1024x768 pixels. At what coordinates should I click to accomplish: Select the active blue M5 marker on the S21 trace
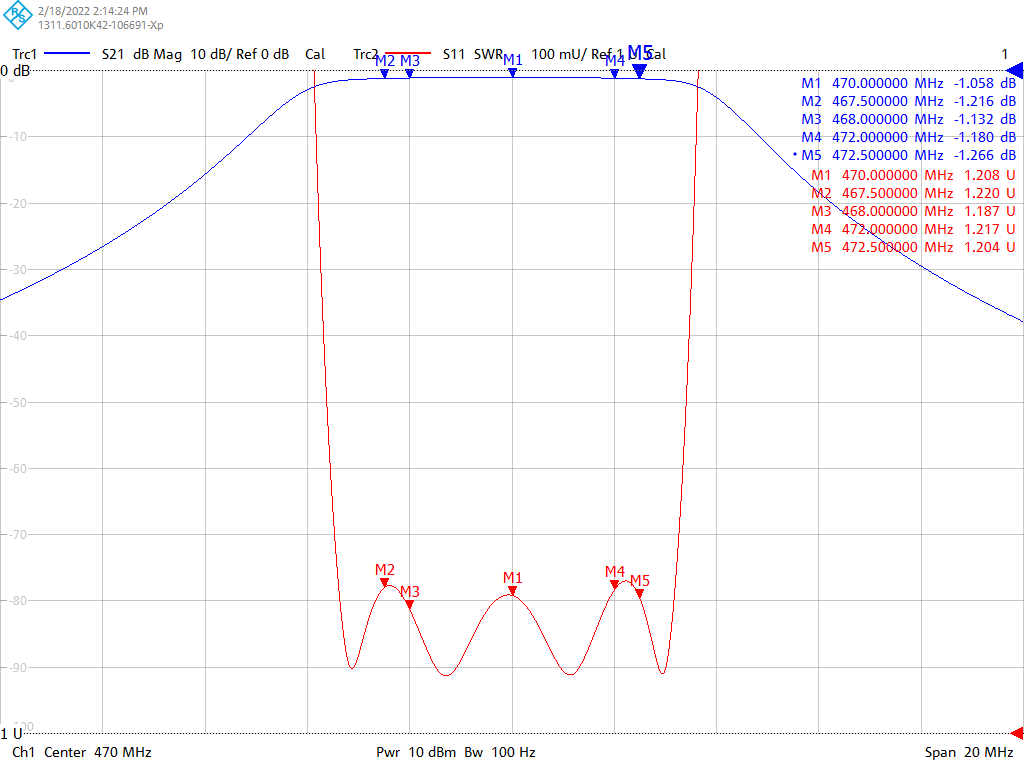coord(639,71)
